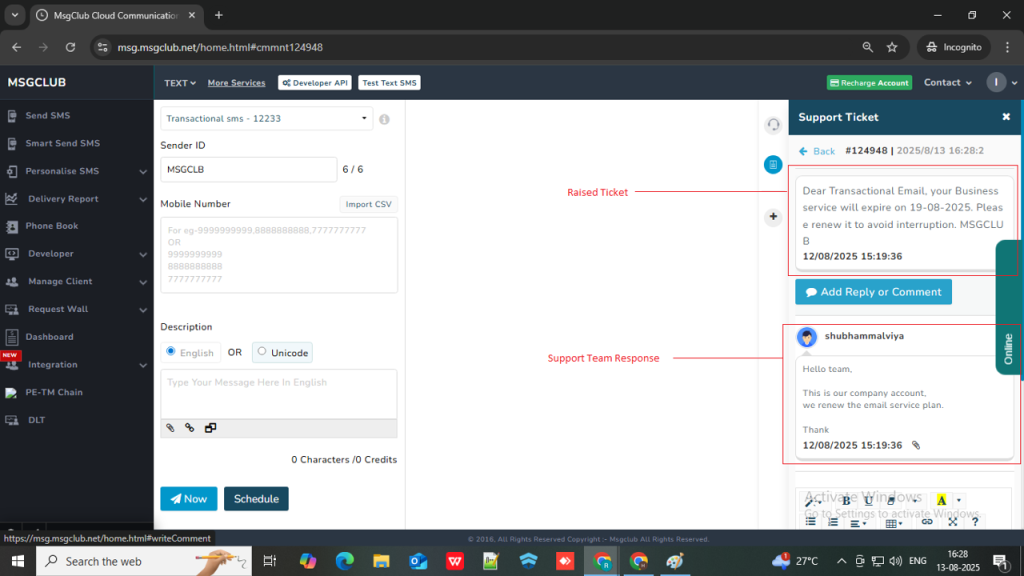Screen dimensions: 1024x576
Task: Follow the More Services link
Action: pos(236,83)
